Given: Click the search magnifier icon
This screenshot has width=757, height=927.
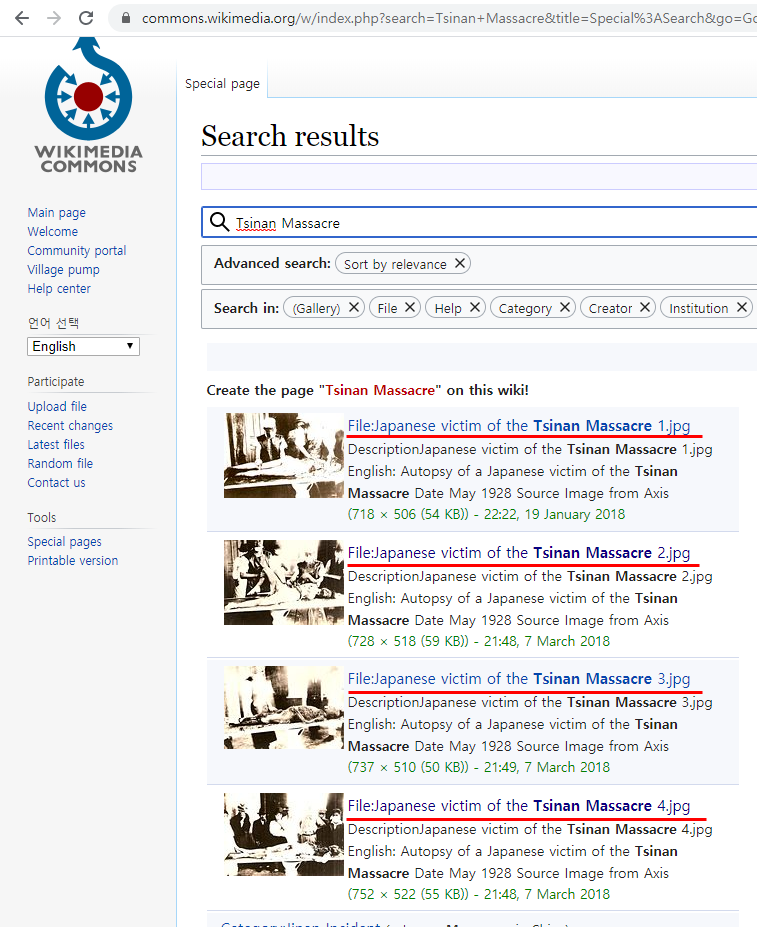Looking at the screenshot, I should coord(219,222).
